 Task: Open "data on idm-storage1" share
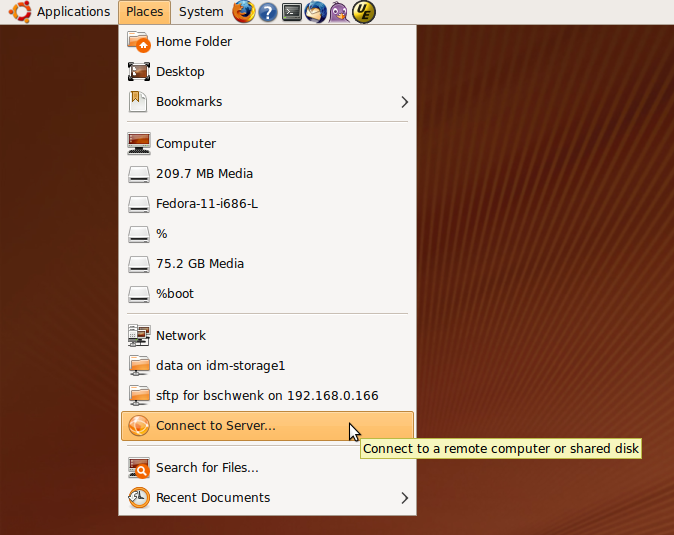[x=267, y=366]
